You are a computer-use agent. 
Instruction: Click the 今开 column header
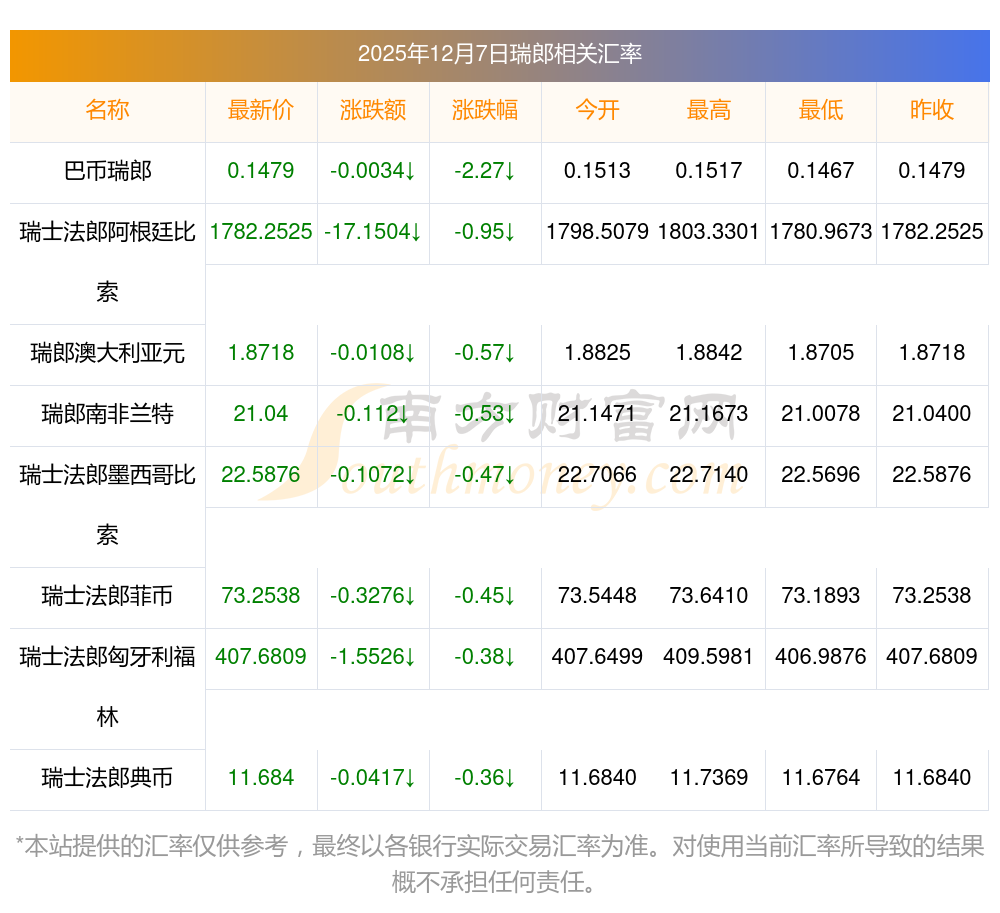pos(597,111)
